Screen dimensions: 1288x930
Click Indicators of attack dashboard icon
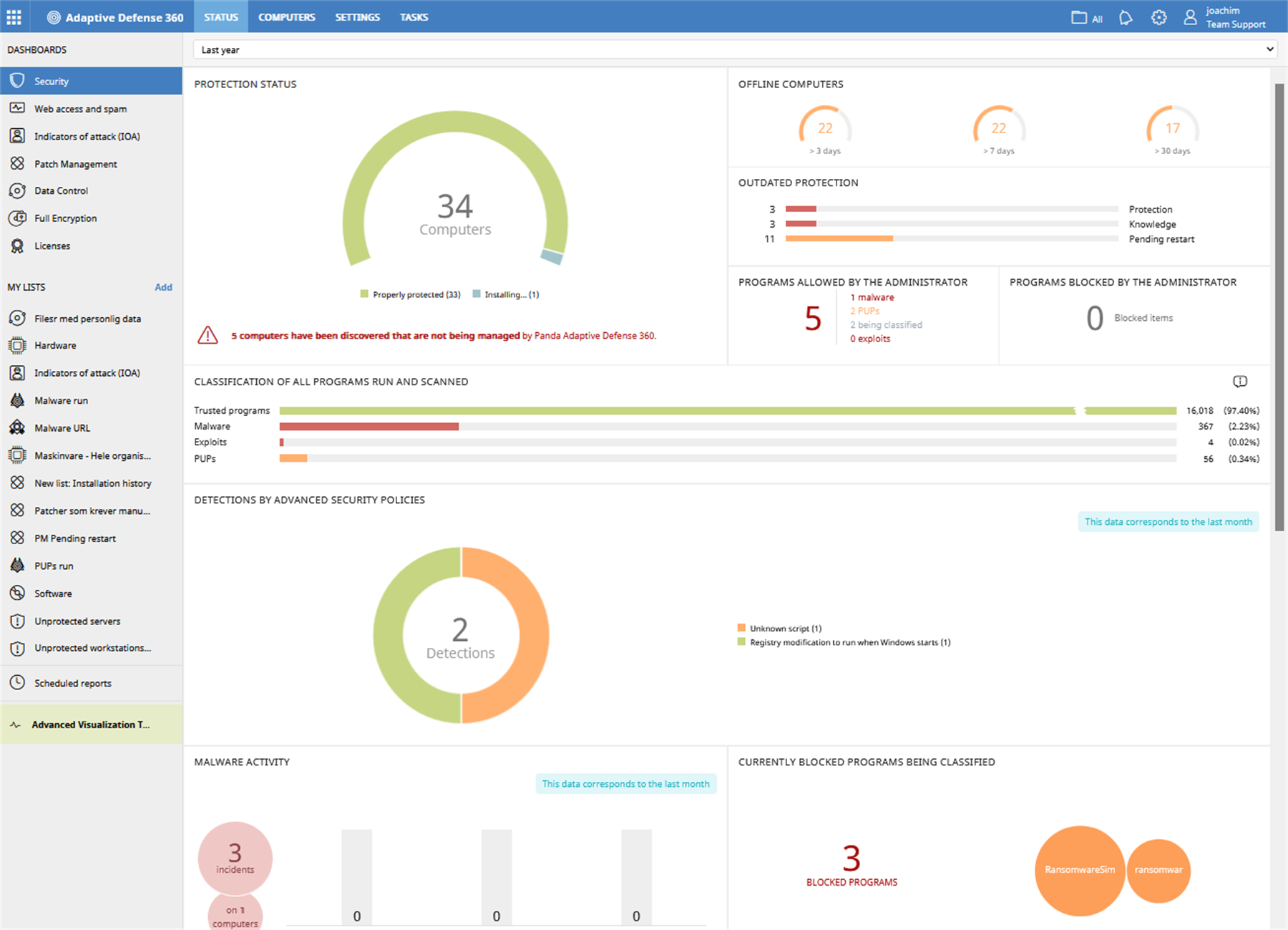click(18, 136)
